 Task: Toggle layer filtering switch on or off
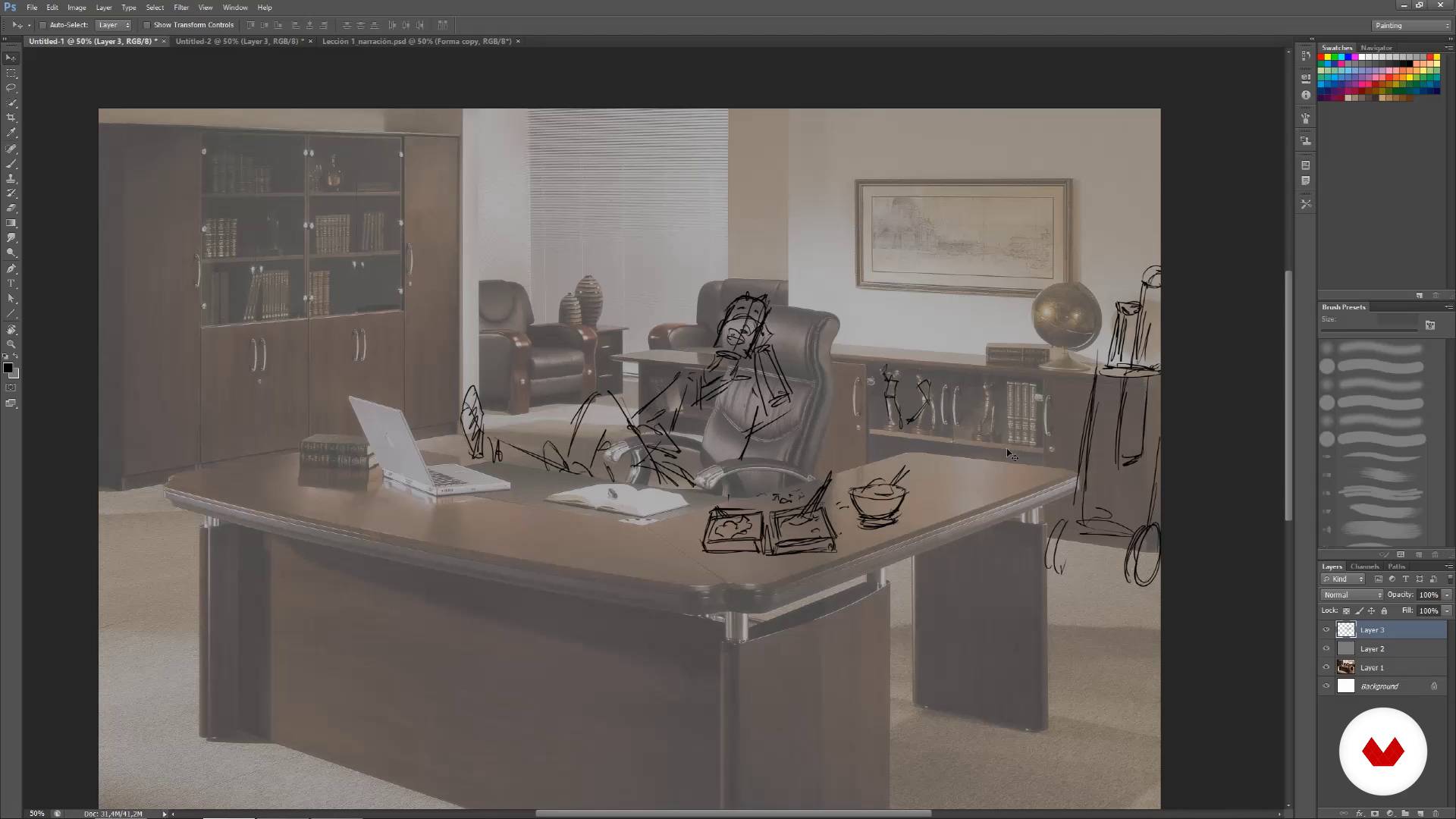point(1449,579)
